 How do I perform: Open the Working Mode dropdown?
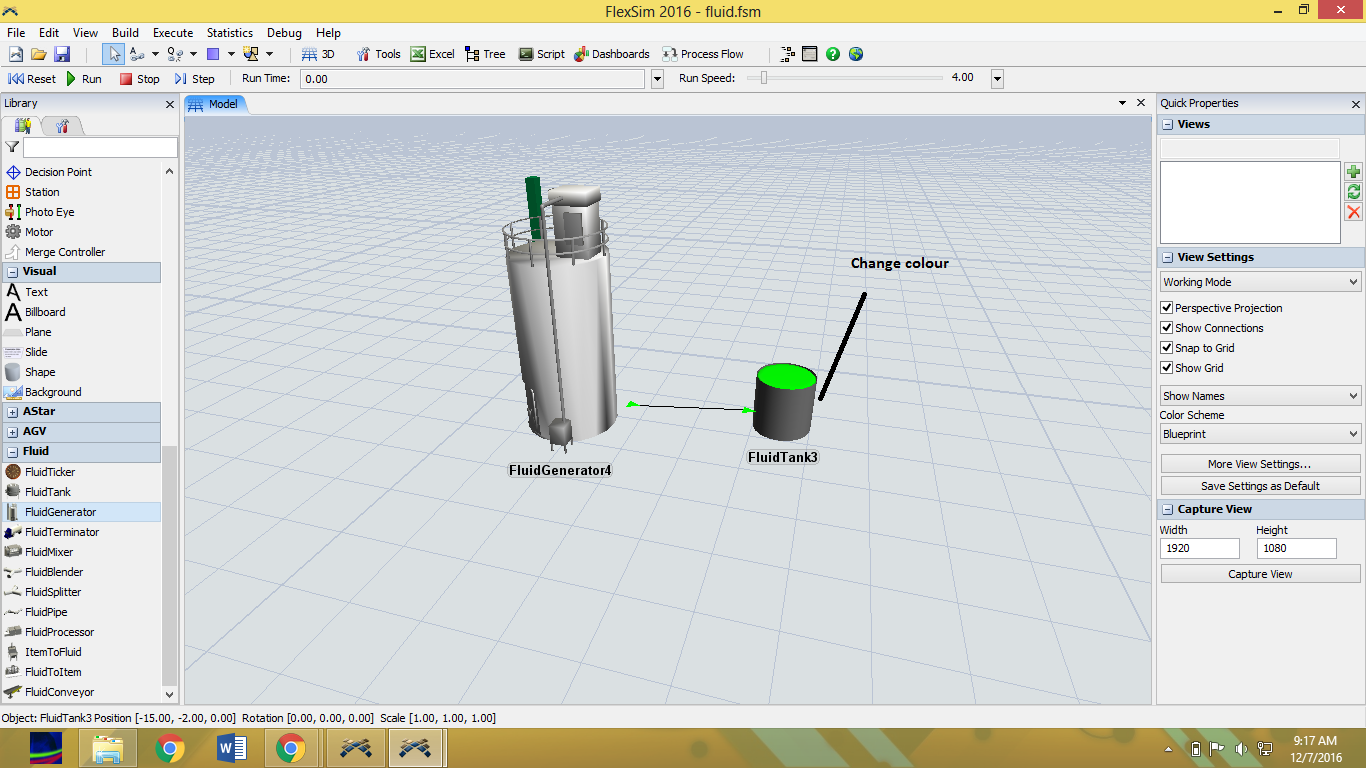[x=1260, y=282]
